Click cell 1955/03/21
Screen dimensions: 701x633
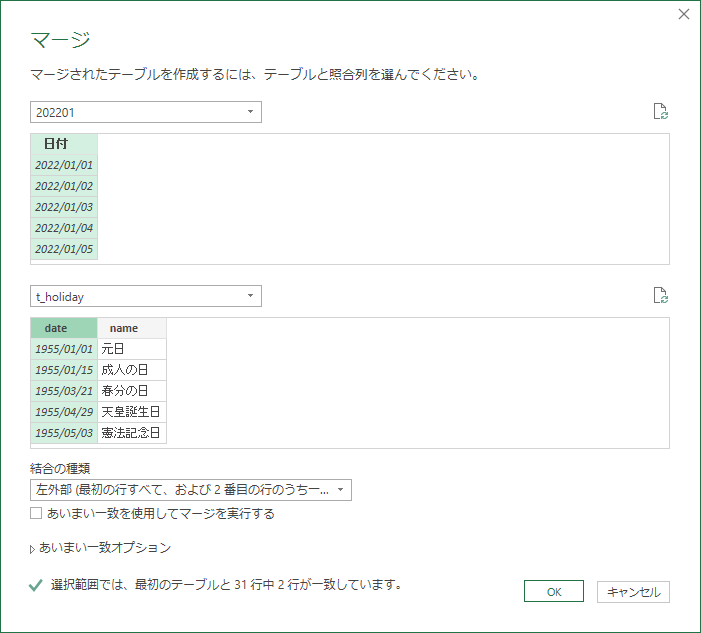tap(64, 391)
